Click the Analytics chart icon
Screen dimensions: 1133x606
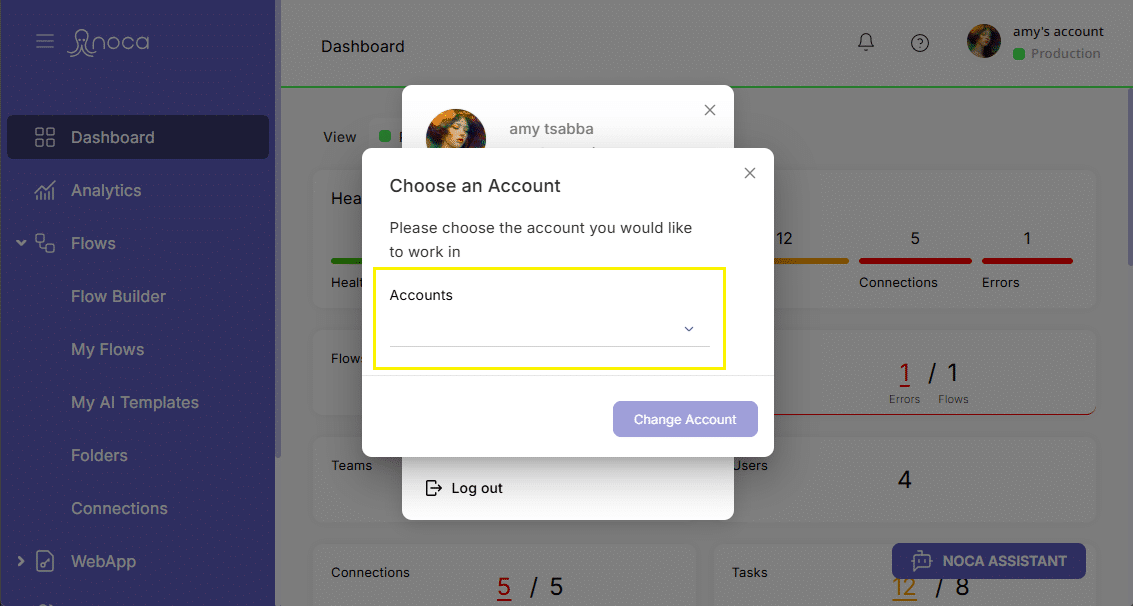coord(45,191)
